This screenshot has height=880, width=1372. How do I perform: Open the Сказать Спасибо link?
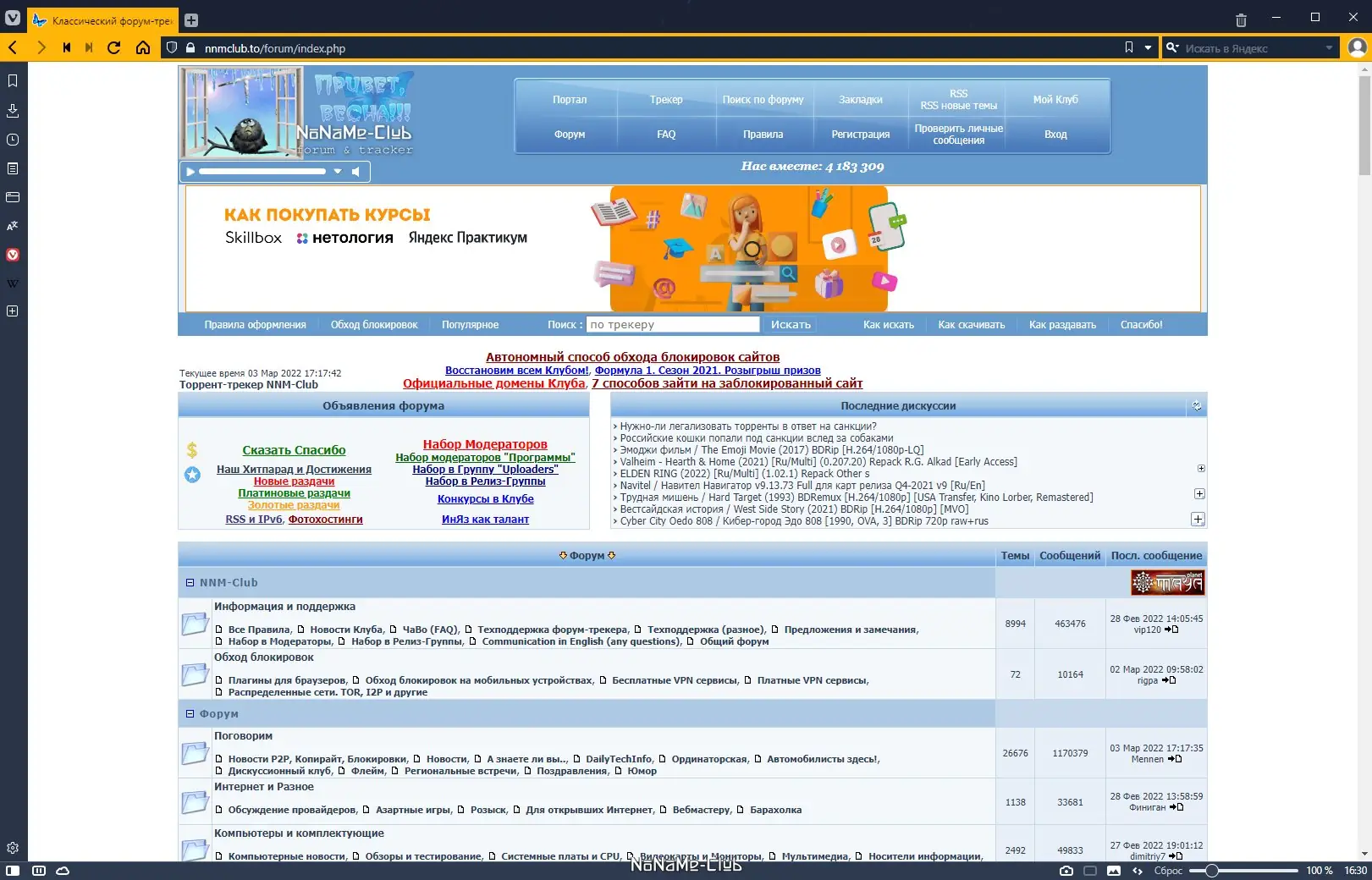pos(294,450)
